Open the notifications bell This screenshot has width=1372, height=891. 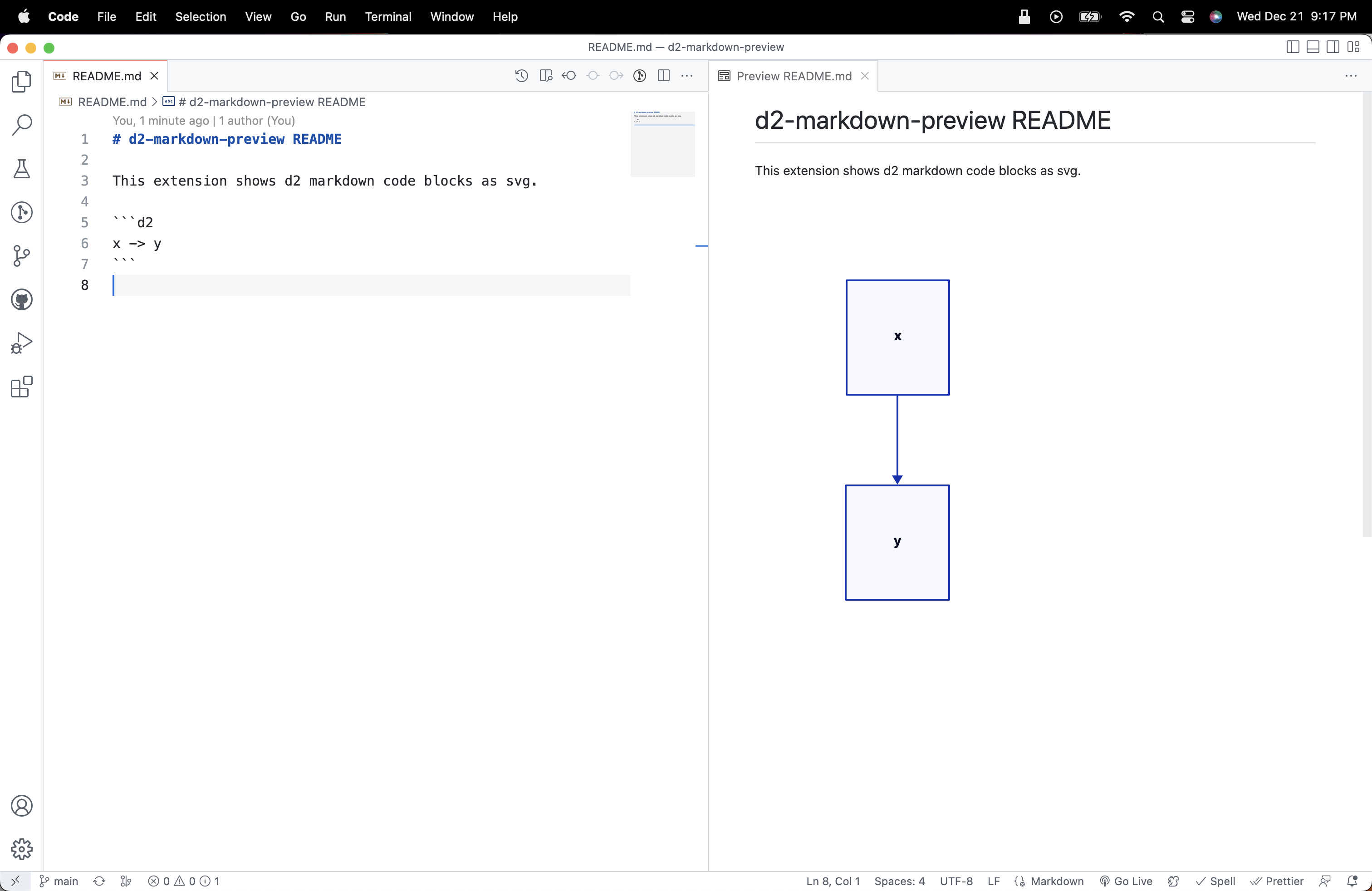point(1352,881)
